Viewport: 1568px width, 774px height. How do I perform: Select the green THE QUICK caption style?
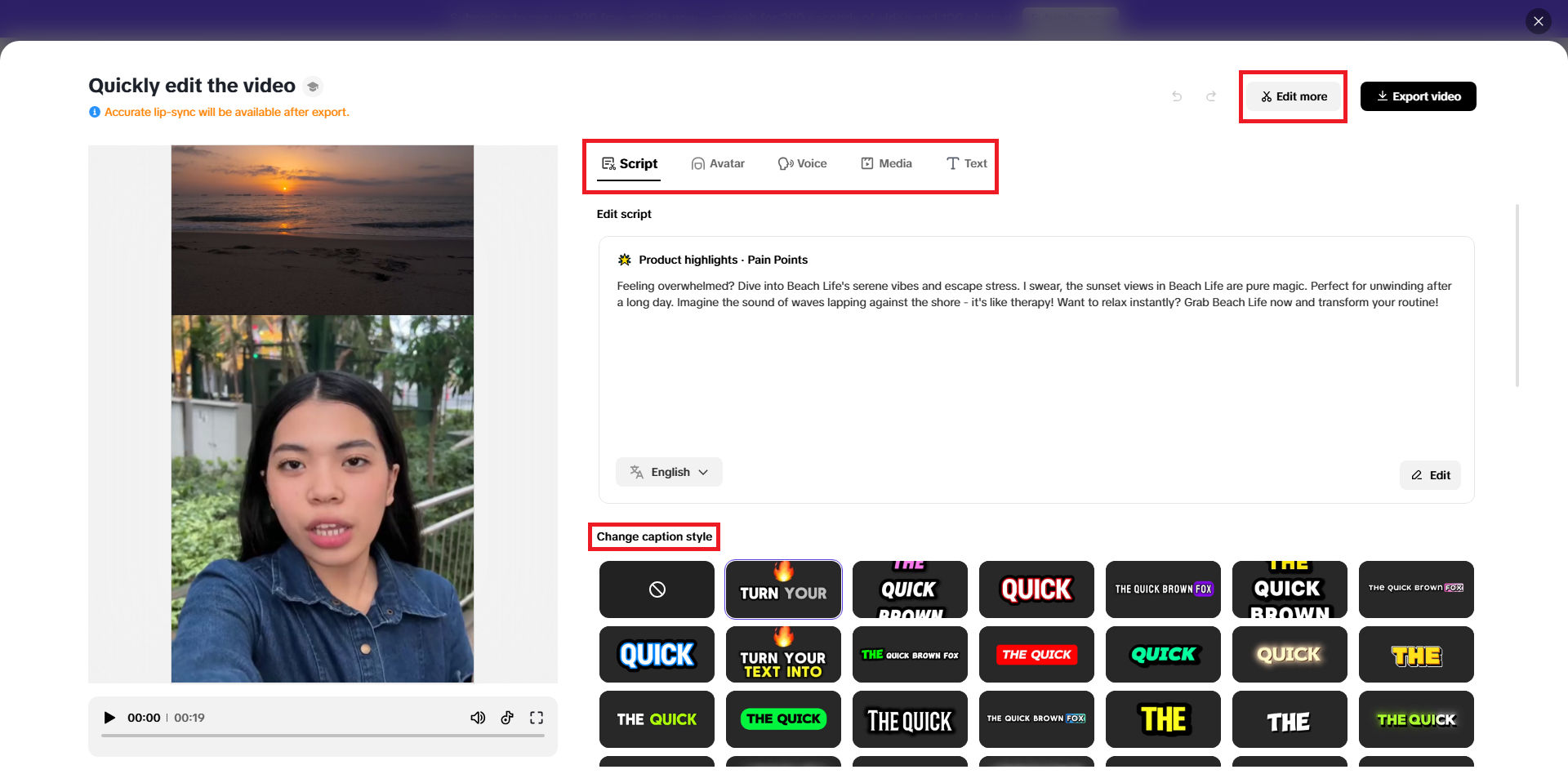coord(783,719)
